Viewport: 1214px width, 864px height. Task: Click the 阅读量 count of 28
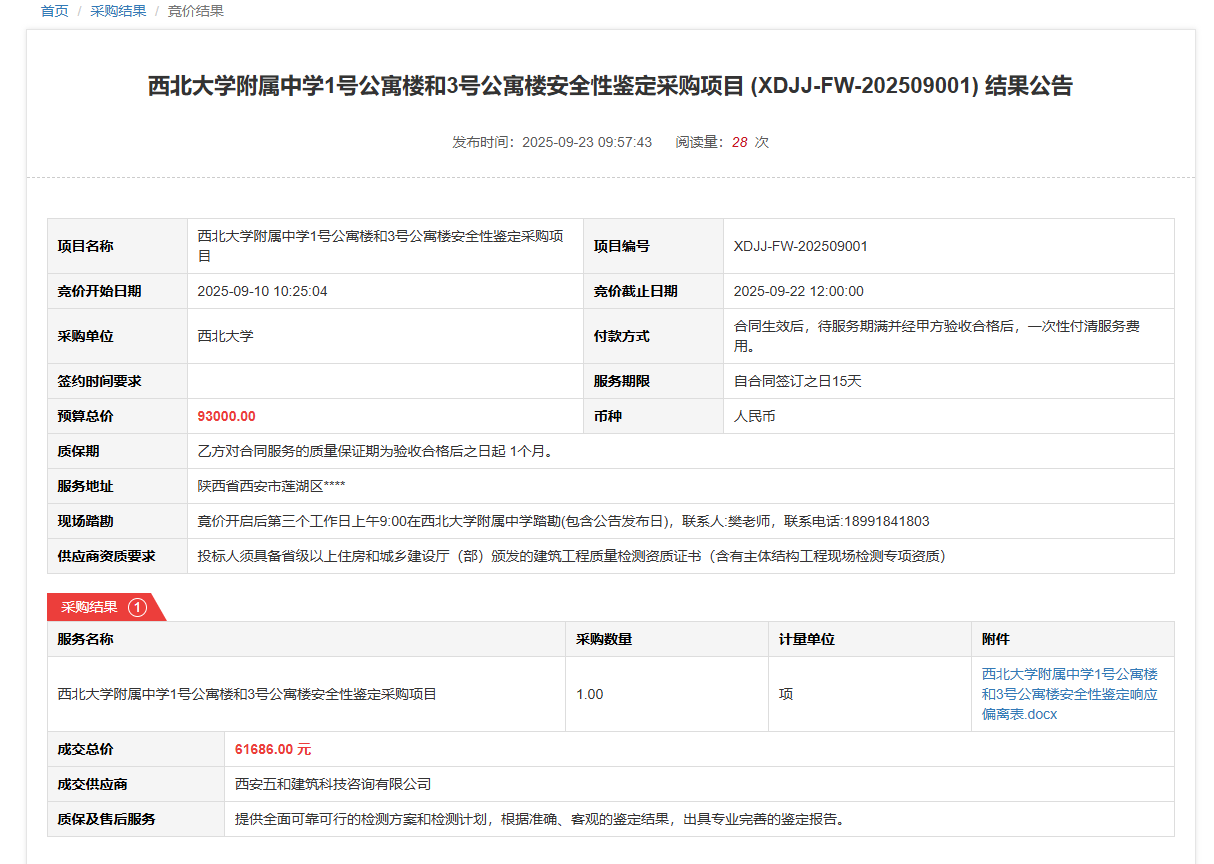pyautogui.click(x=739, y=142)
